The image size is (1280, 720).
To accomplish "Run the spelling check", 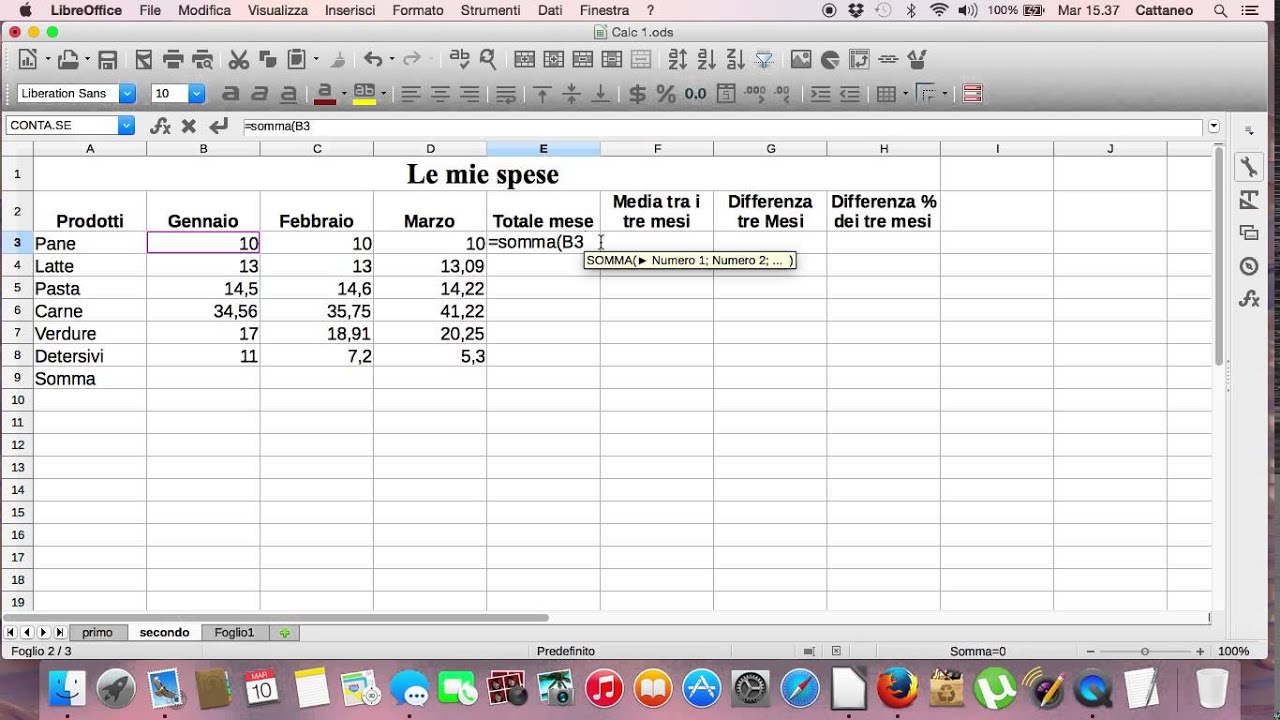I will click(459, 60).
